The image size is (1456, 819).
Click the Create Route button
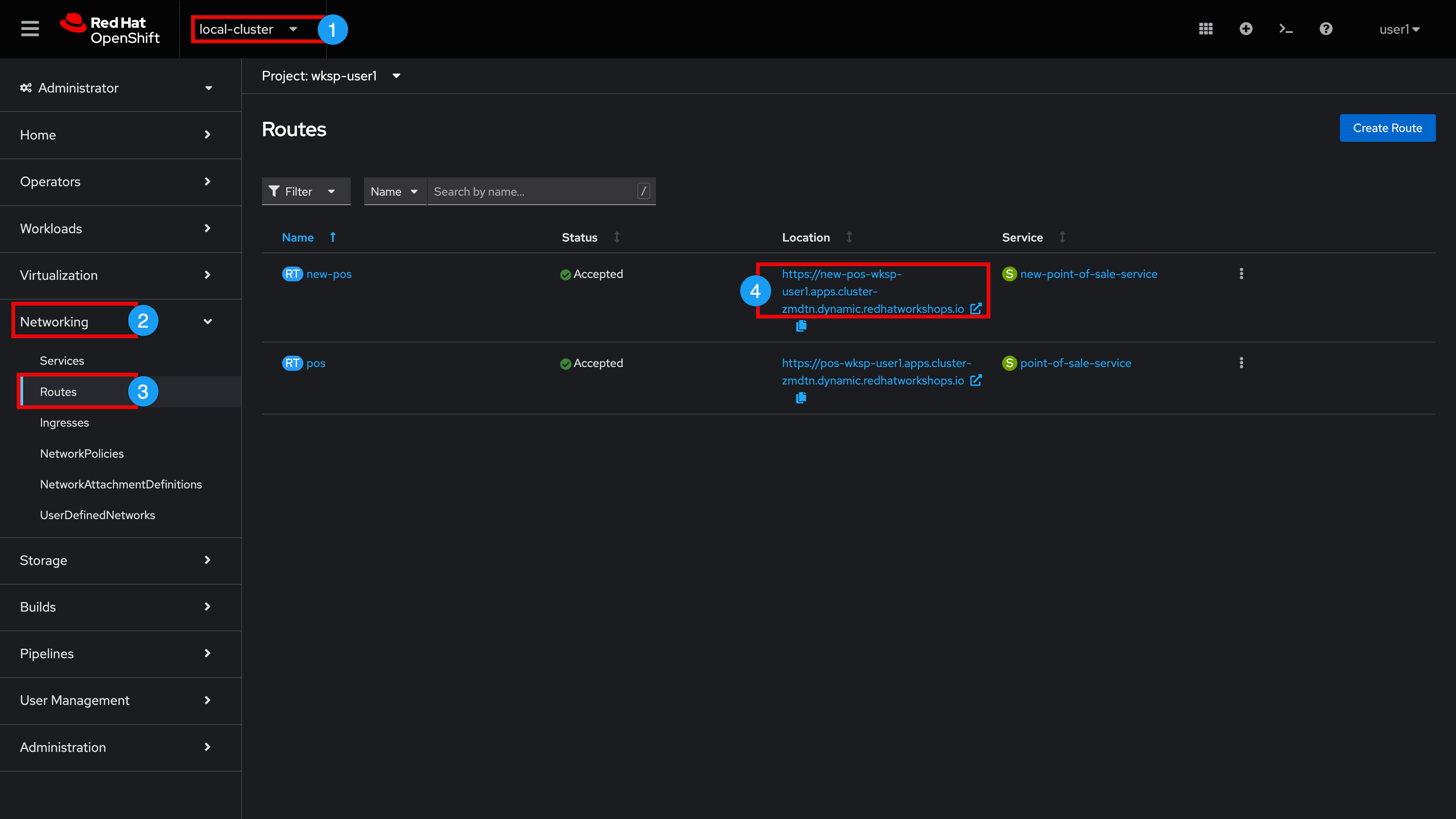[1387, 128]
